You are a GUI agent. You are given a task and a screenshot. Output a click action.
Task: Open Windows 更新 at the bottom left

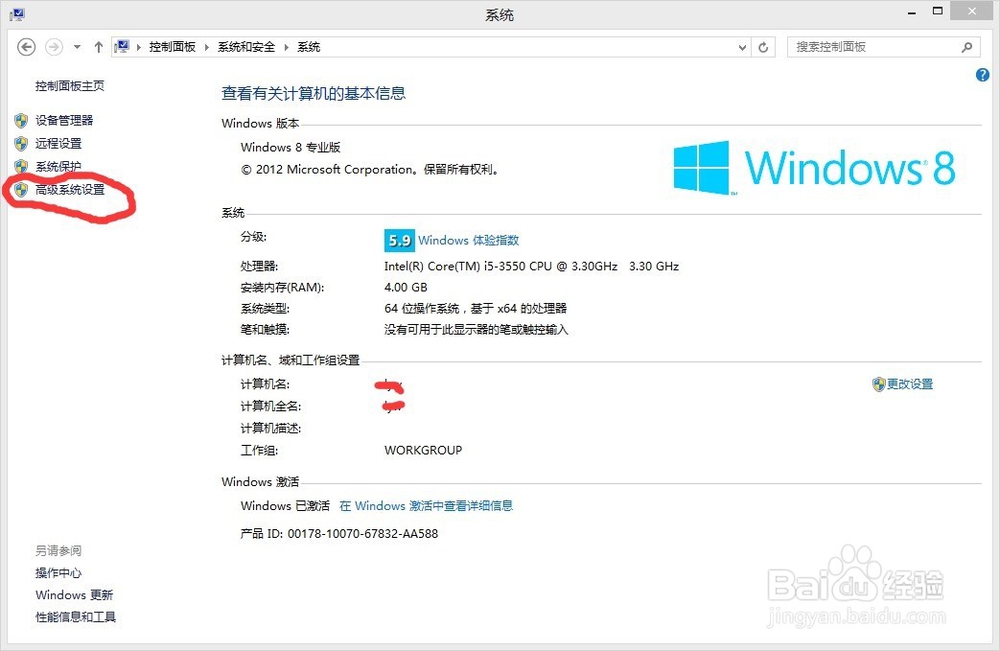pyautogui.click(x=72, y=595)
